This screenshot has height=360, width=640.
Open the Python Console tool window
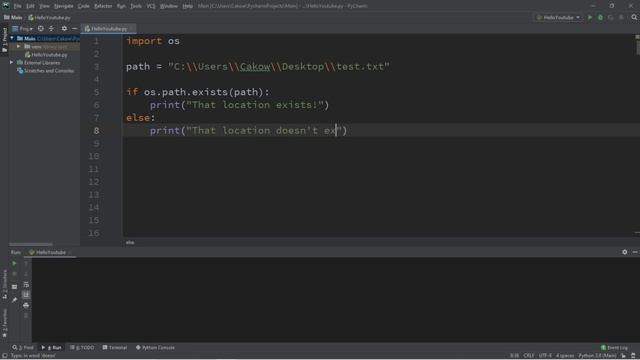(x=155, y=348)
